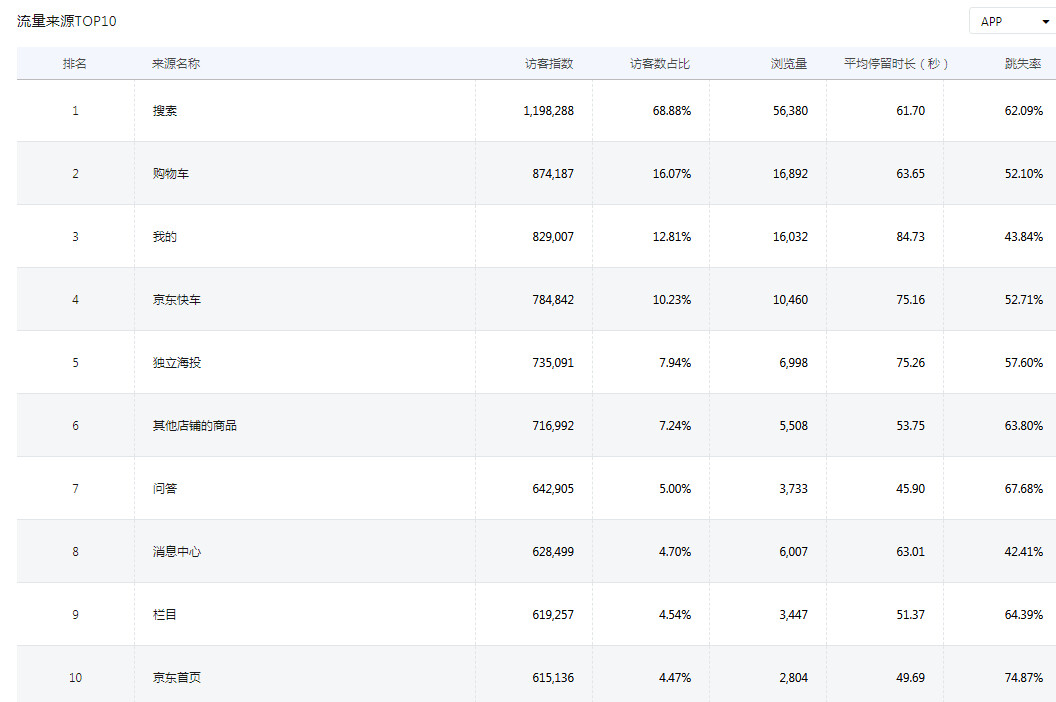Select the 京东首页 source name
The height and width of the screenshot is (702, 1056).
[x=176, y=678]
